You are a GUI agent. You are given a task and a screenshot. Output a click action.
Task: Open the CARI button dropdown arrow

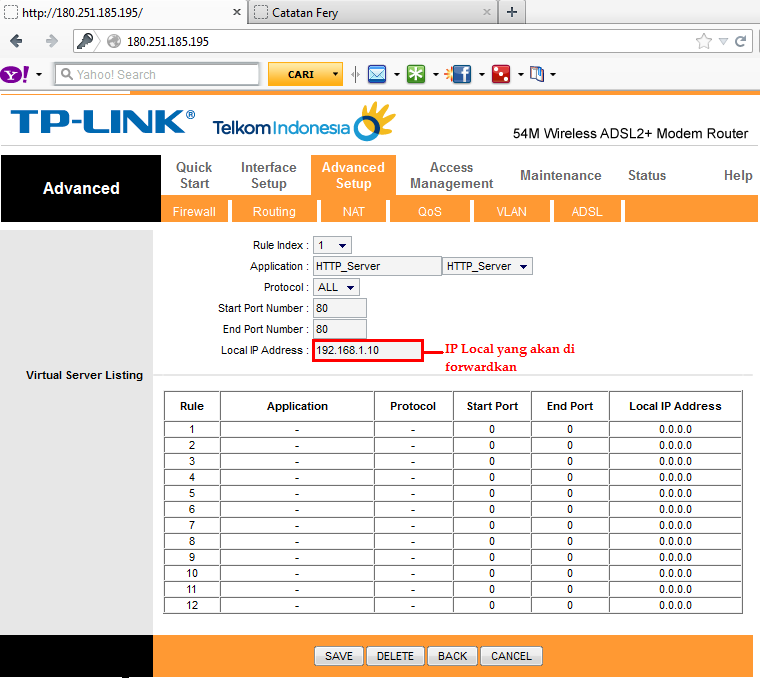pyautogui.click(x=335, y=74)
